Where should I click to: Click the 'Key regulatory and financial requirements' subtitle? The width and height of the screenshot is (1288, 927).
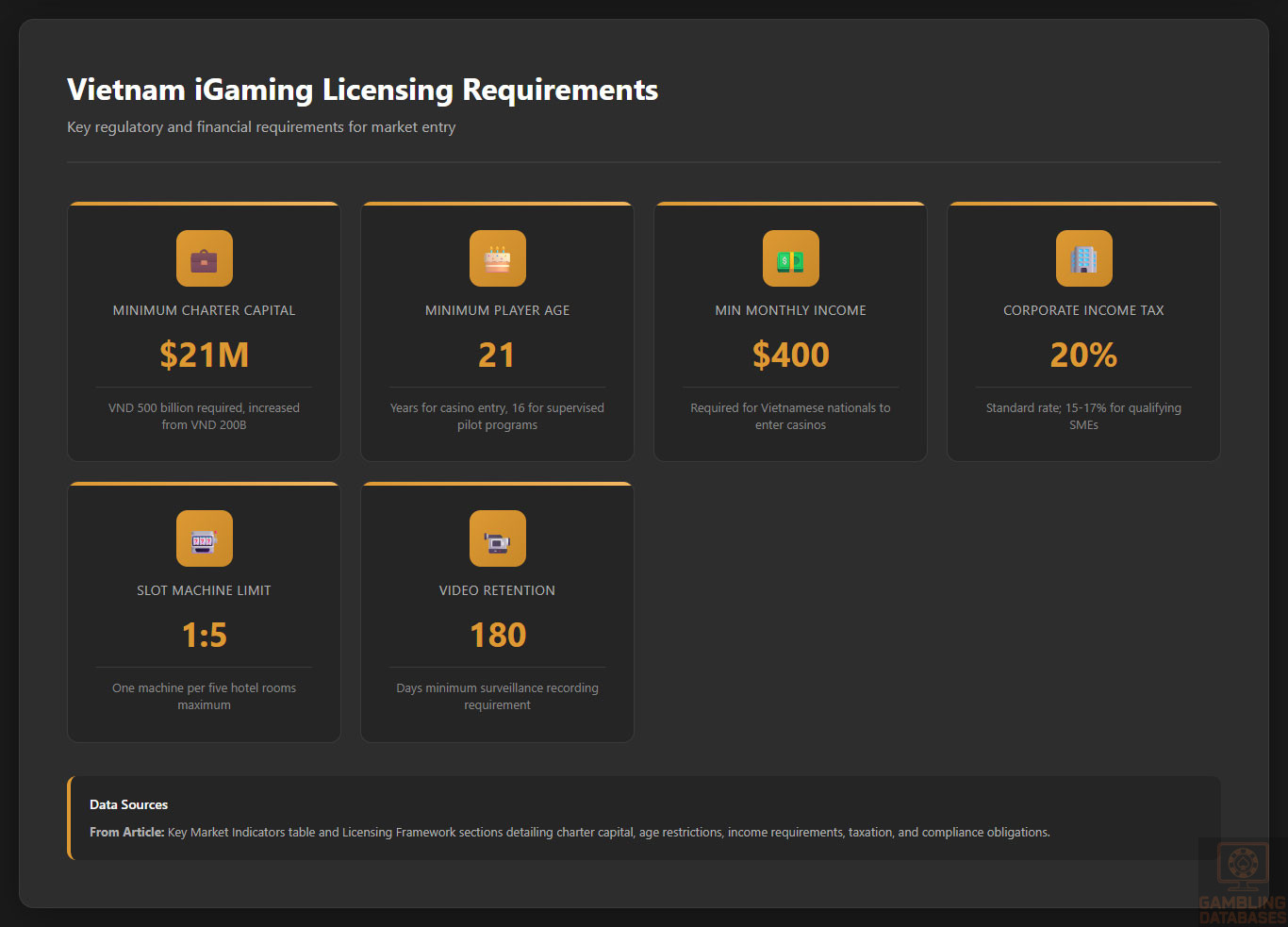(261, 127)
